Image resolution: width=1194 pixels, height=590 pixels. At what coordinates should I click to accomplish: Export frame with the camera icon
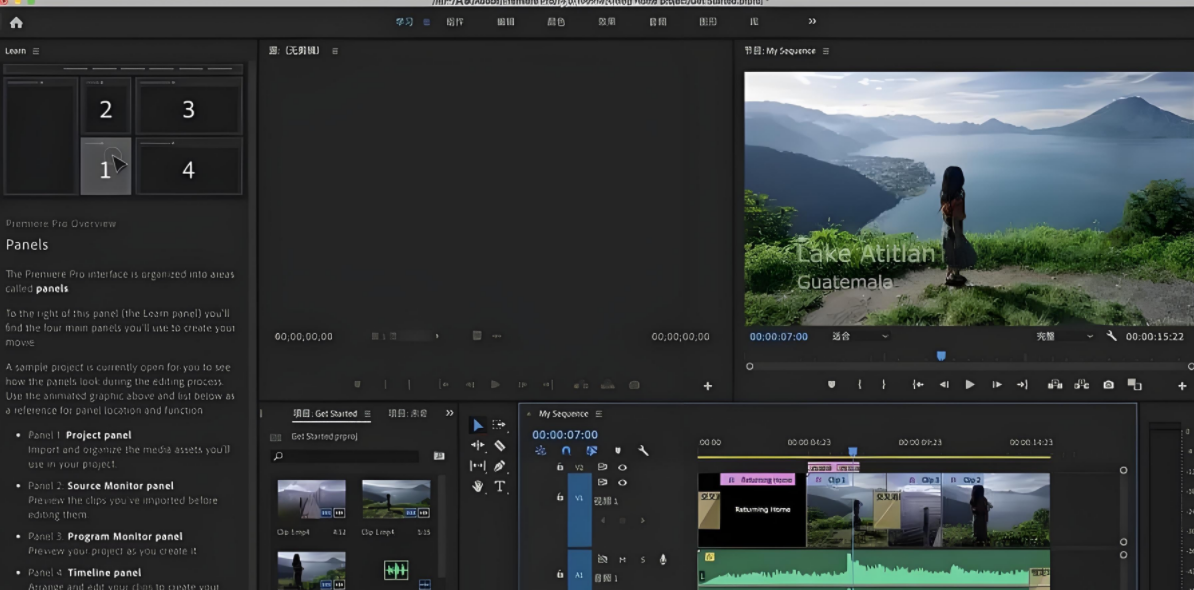tap(1109, 384)
